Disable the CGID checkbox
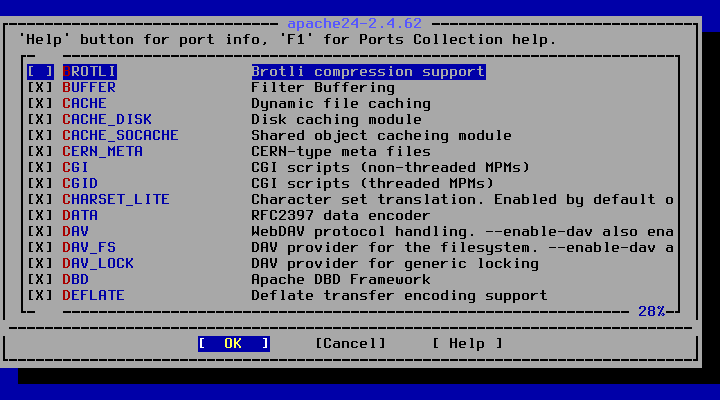Screen dimensions: 720x400 40,184
